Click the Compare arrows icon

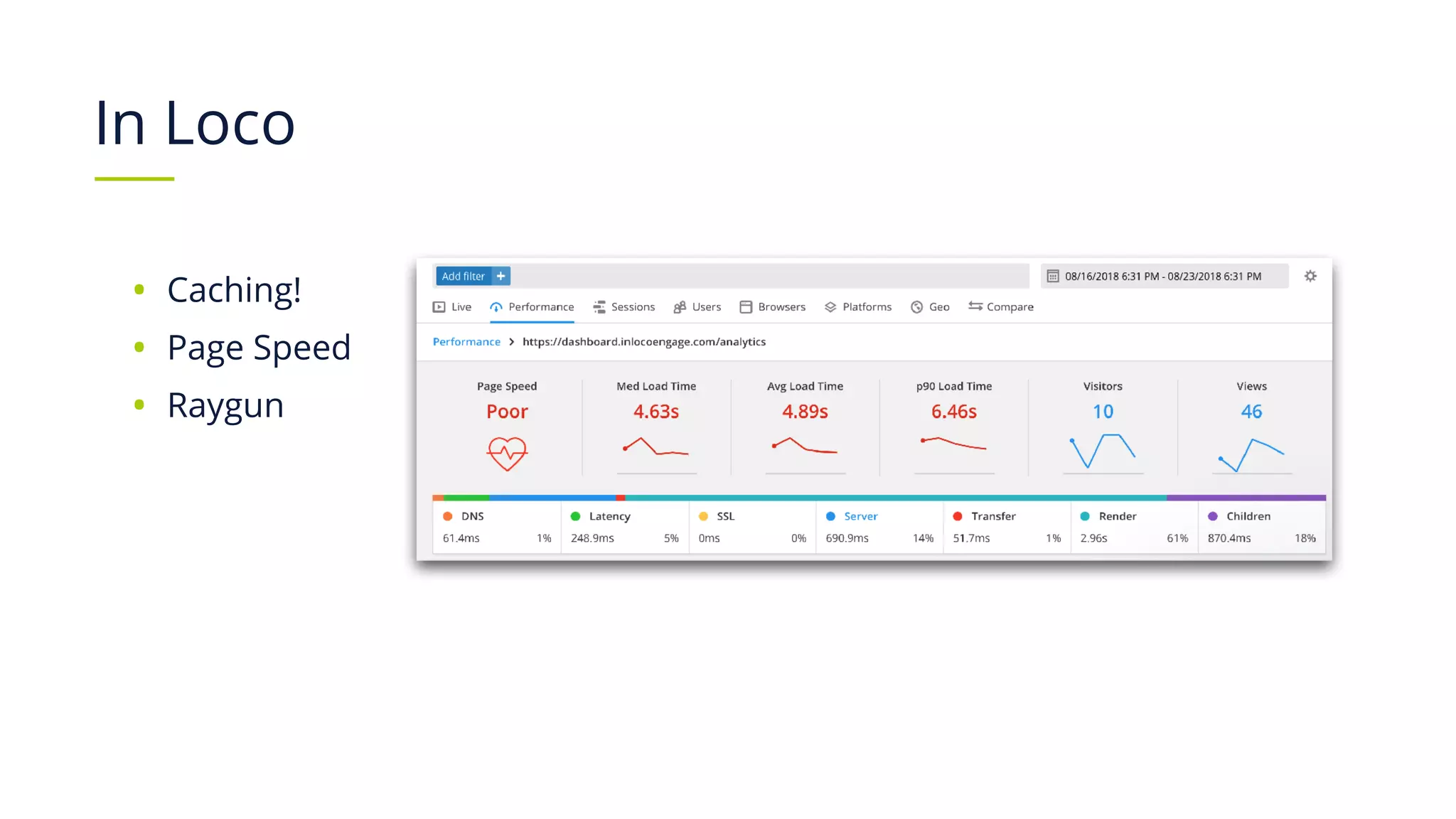[975, 306]
